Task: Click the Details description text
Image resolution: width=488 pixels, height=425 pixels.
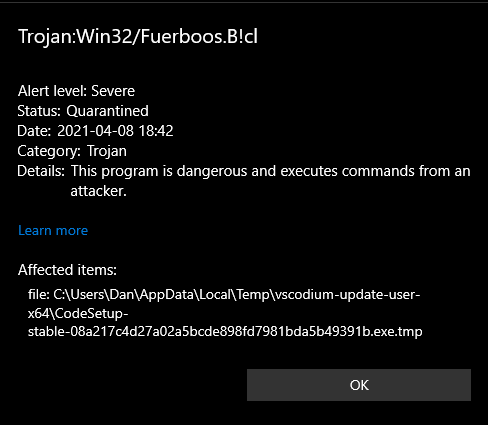Action: (270, 181)
